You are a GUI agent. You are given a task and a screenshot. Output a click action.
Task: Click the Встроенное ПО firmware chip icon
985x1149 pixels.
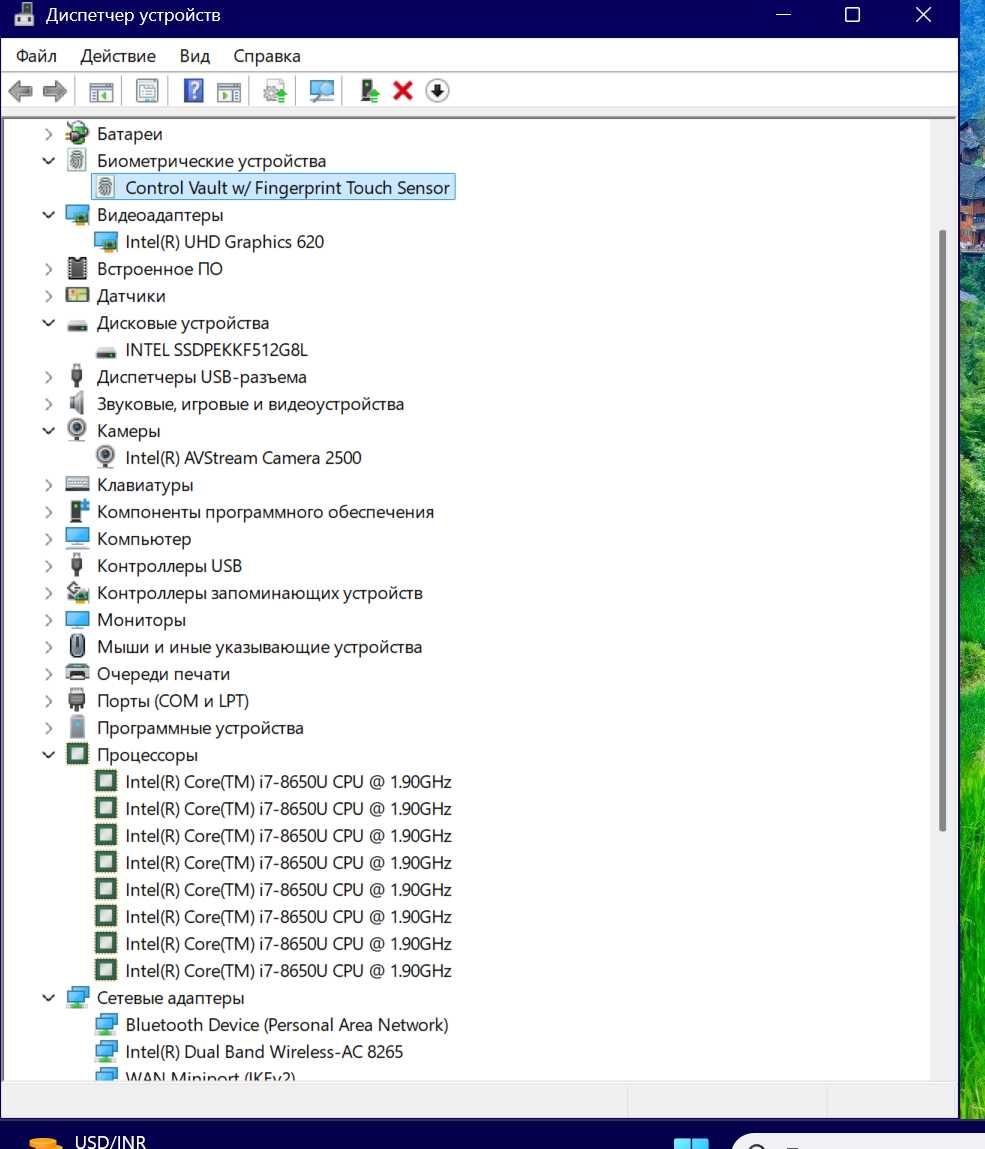click(77, 268)
